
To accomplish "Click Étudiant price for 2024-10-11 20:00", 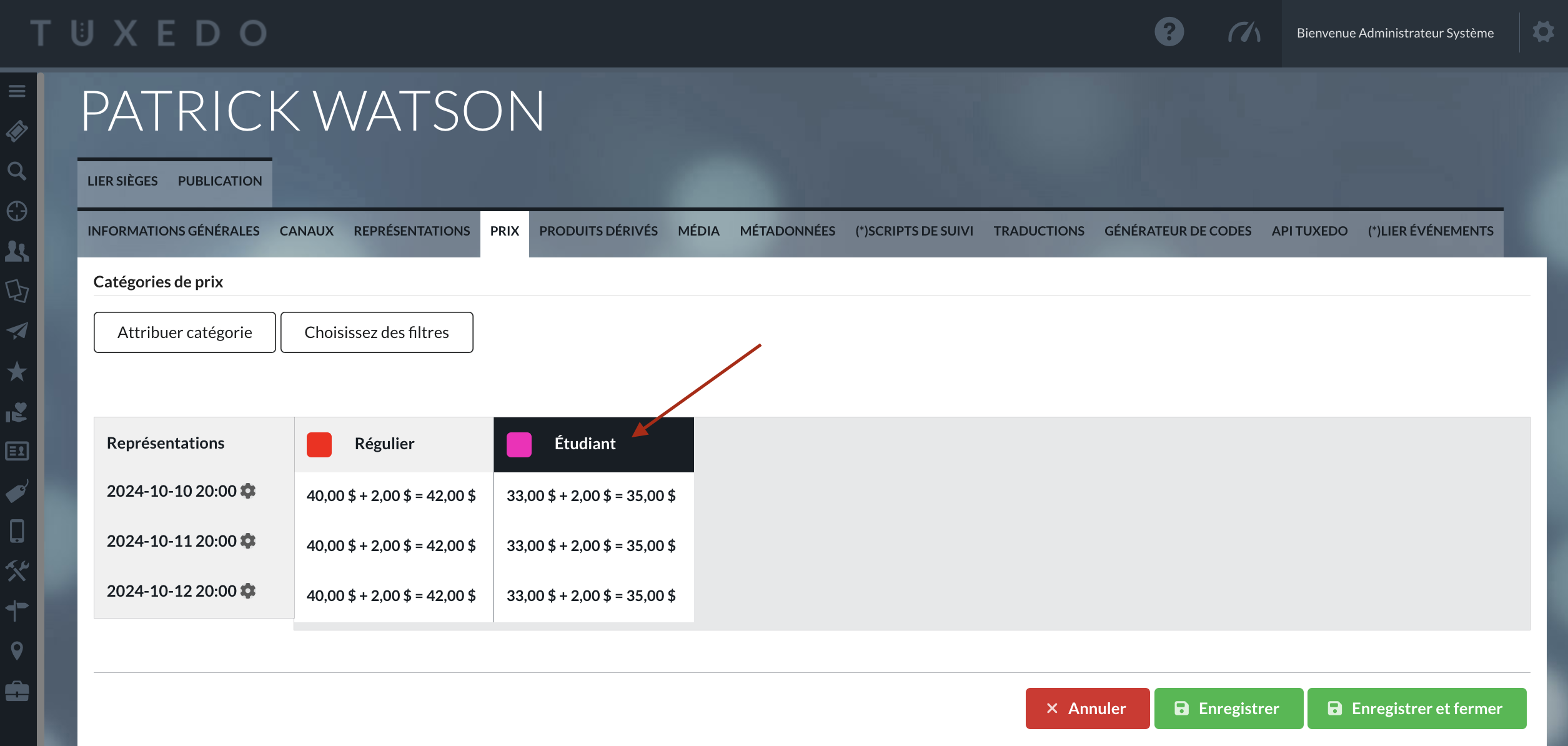I will (x=591, y=546).
